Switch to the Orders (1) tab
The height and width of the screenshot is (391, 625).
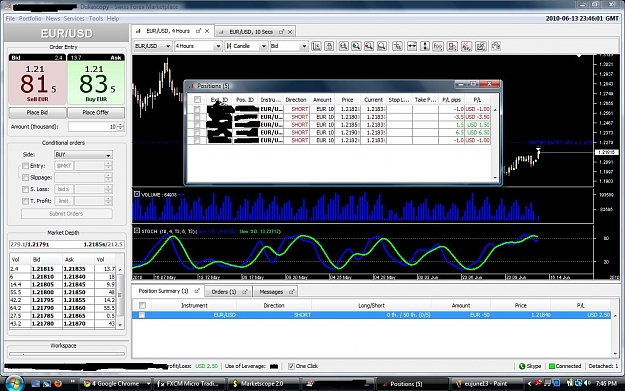click(224, 292)
